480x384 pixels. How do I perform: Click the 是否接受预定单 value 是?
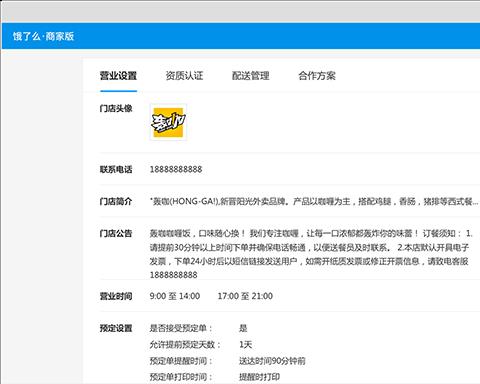243,328
